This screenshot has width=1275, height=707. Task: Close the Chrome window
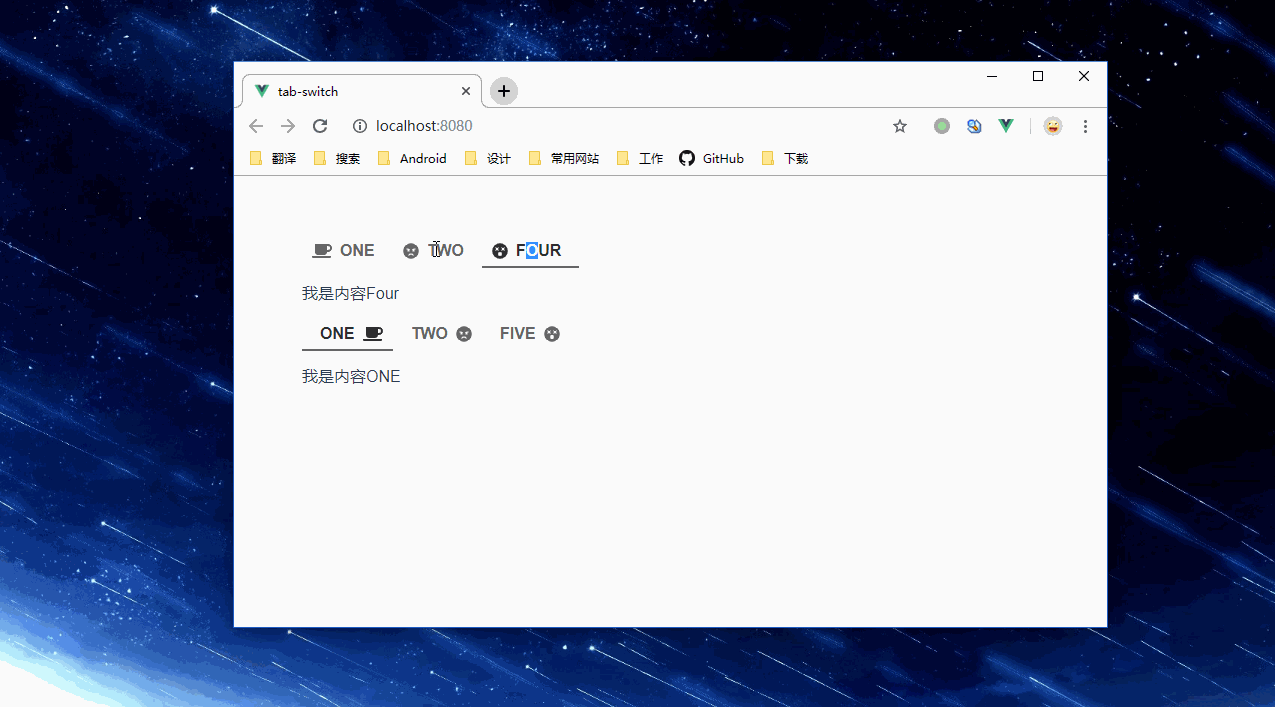tap(1084, 76)
